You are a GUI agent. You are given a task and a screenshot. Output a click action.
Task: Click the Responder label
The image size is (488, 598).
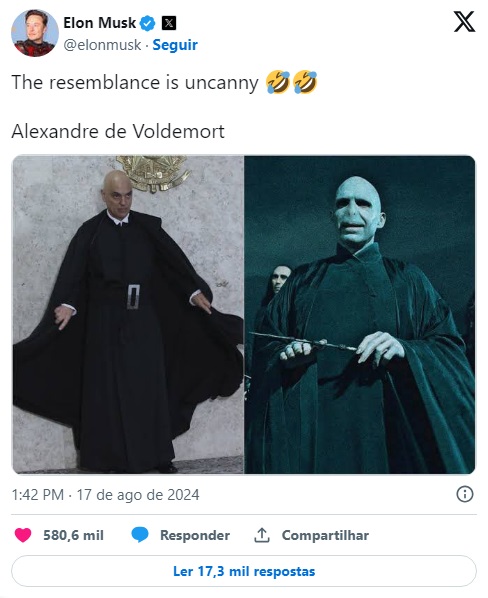(195, 535)
